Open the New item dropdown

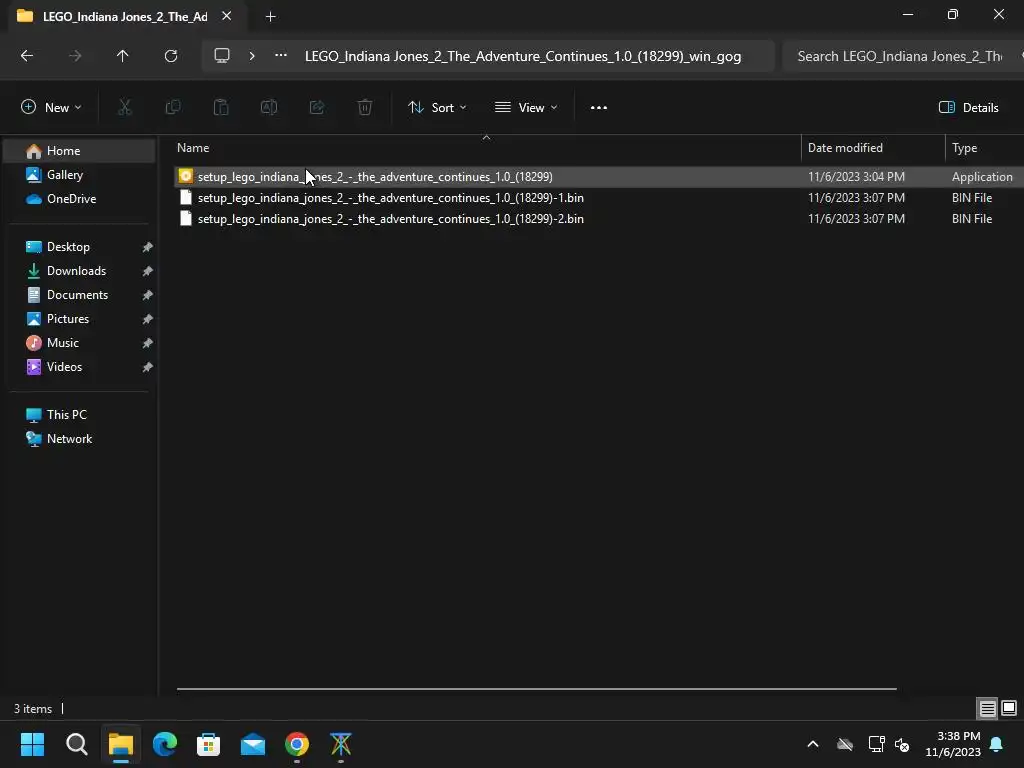pyautogui.click(x=51, y=108)
